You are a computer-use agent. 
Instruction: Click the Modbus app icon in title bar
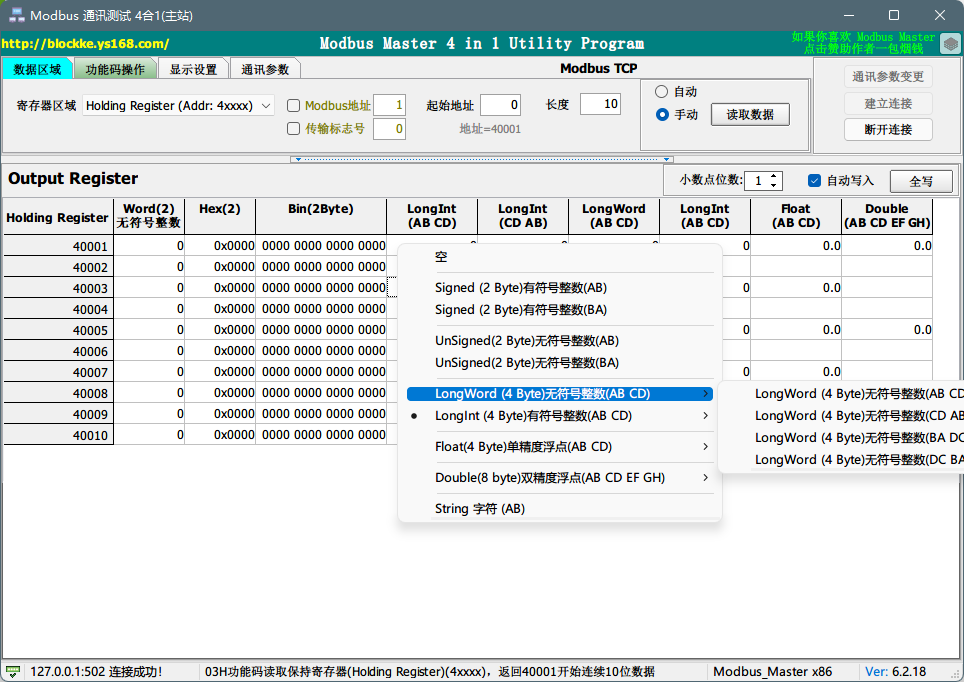point(17,15)
